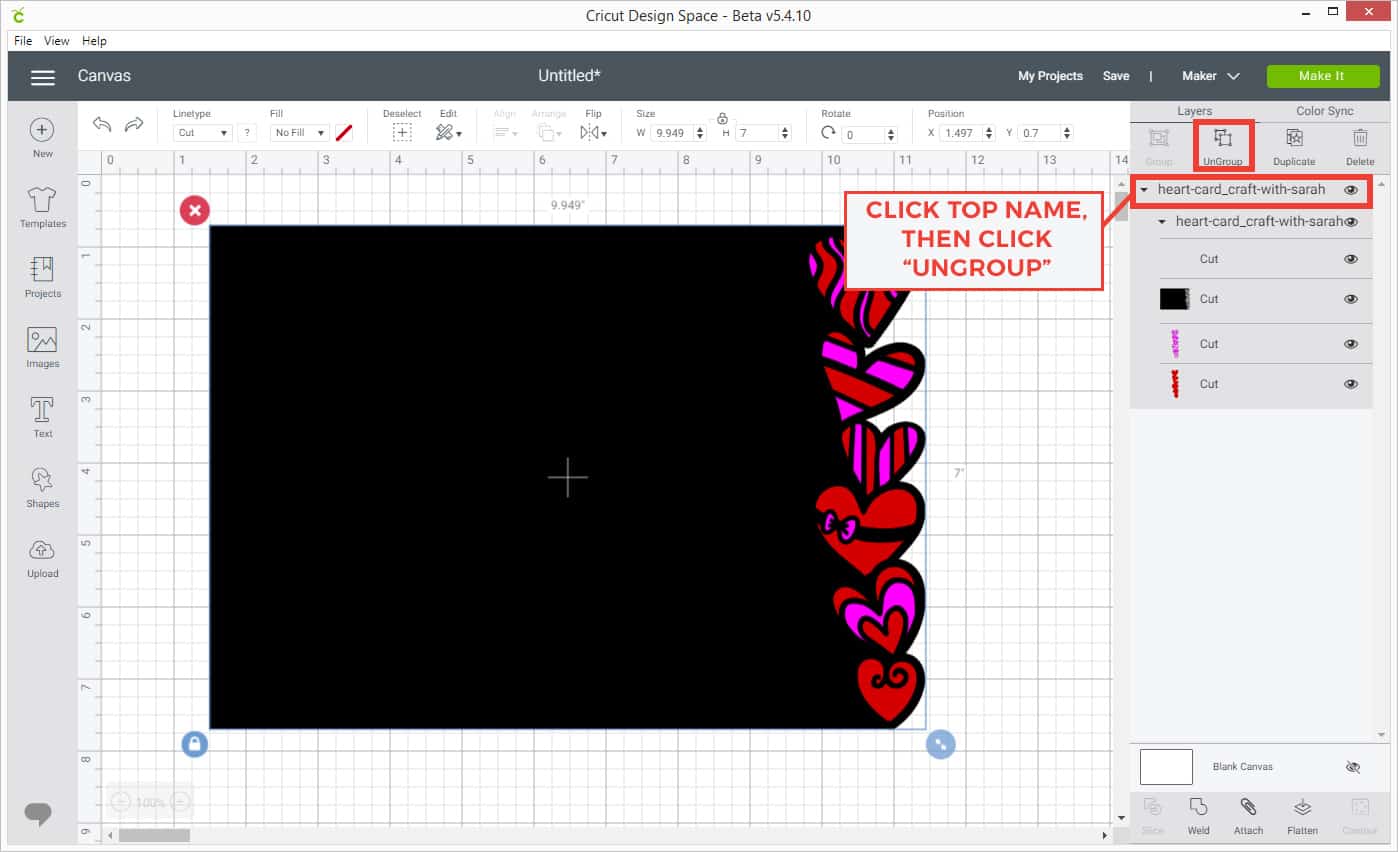The height and width of the screenshot is (852, 1398).
Task: Click the fill color swatch with red slash
Action: click(344, 132)
